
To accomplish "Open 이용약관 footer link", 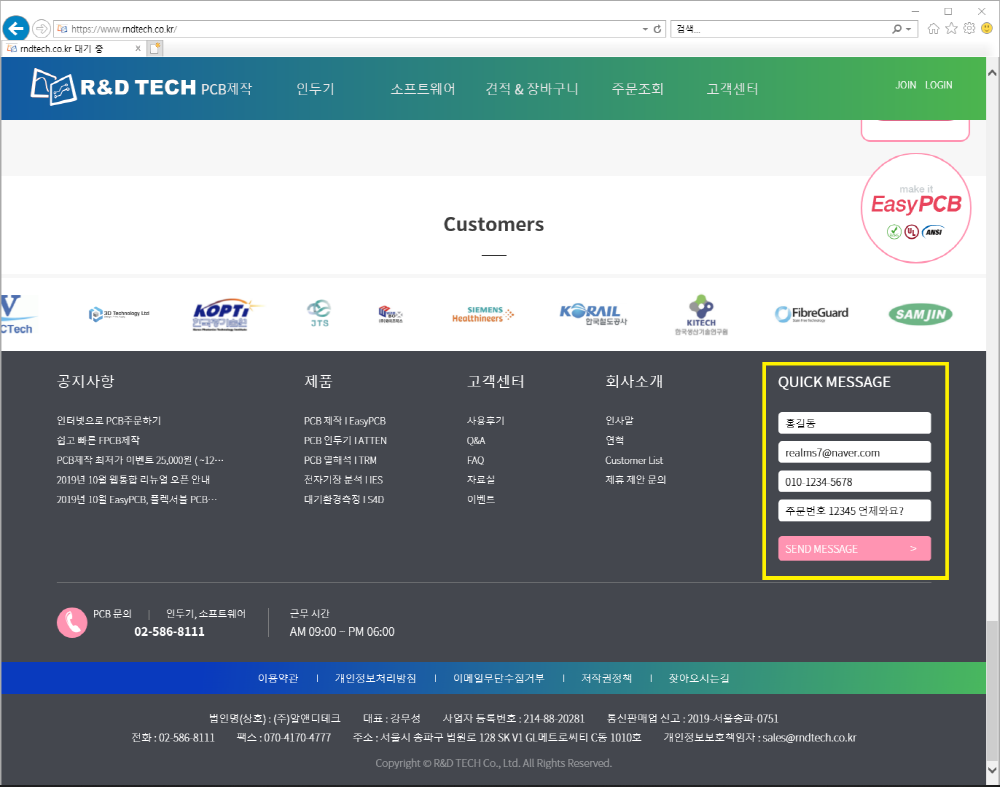I will click(277, 678).
